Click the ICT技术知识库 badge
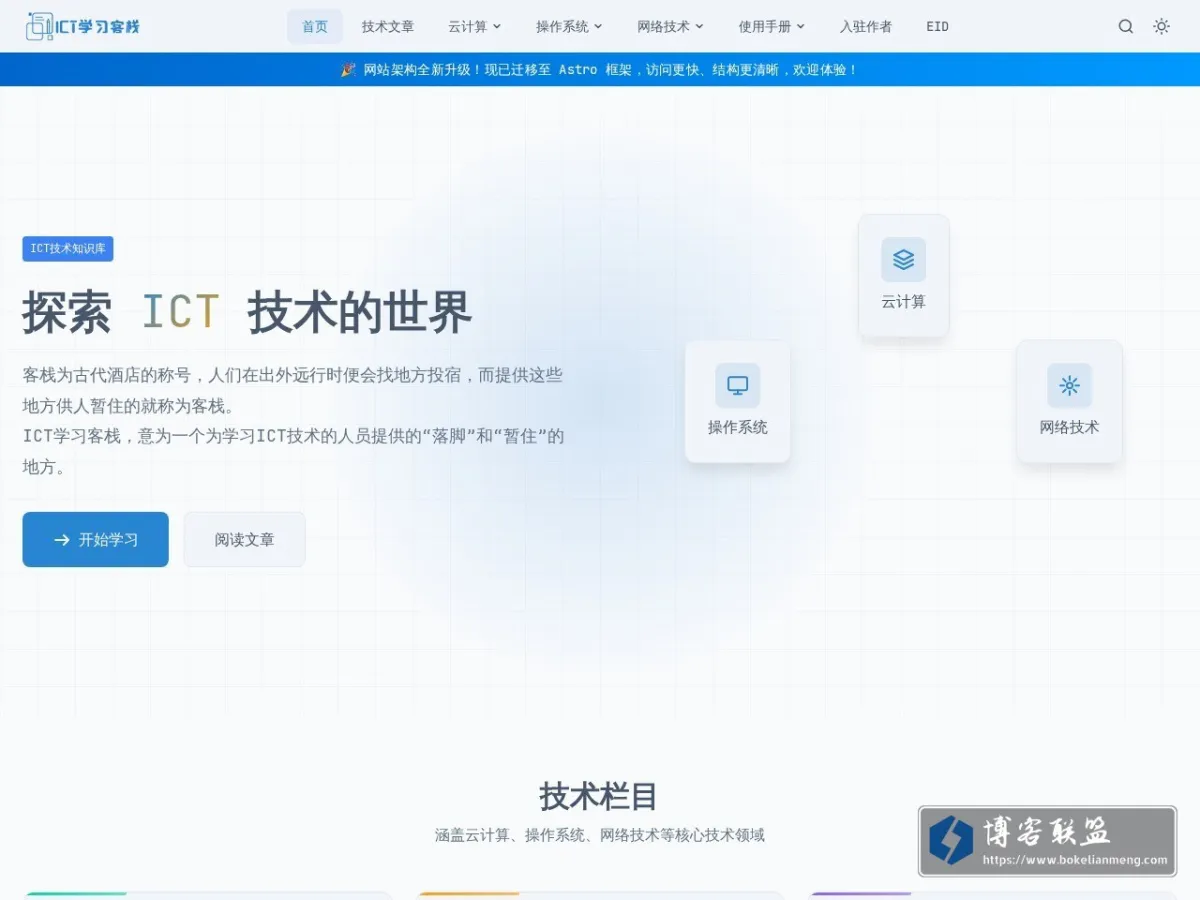The width and height of the screenshot is (1200, 900). click(x=68, y=249)
